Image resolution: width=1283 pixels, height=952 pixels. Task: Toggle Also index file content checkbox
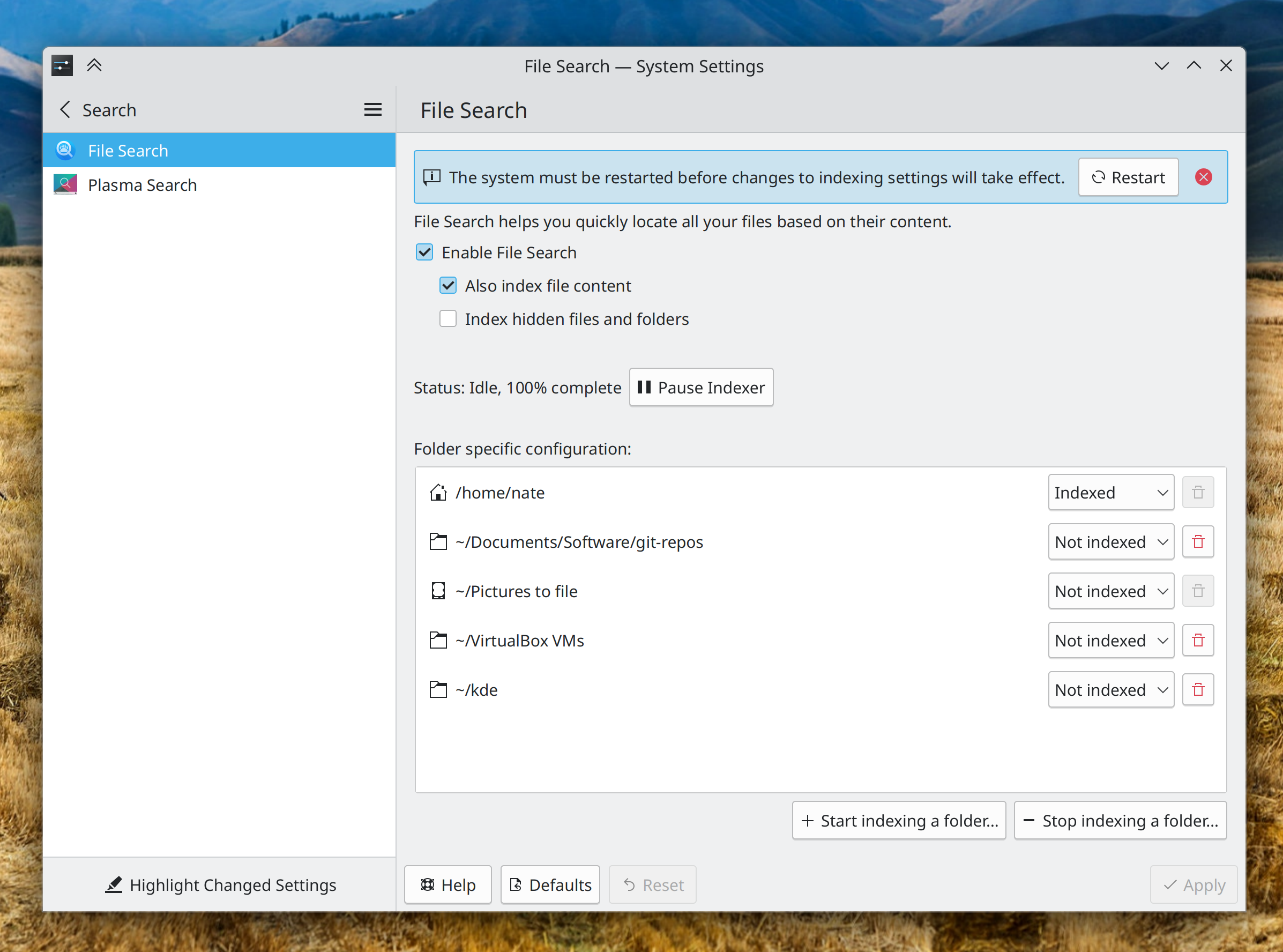tap(447, 286)
